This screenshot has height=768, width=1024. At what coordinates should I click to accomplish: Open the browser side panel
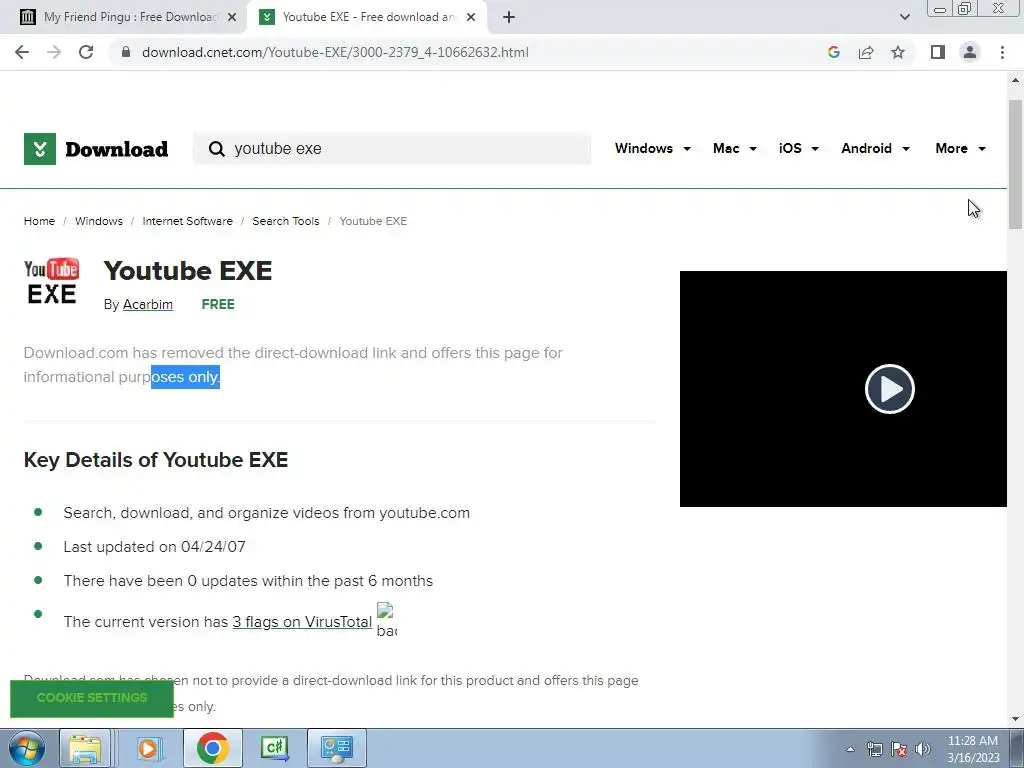(938, 52)
